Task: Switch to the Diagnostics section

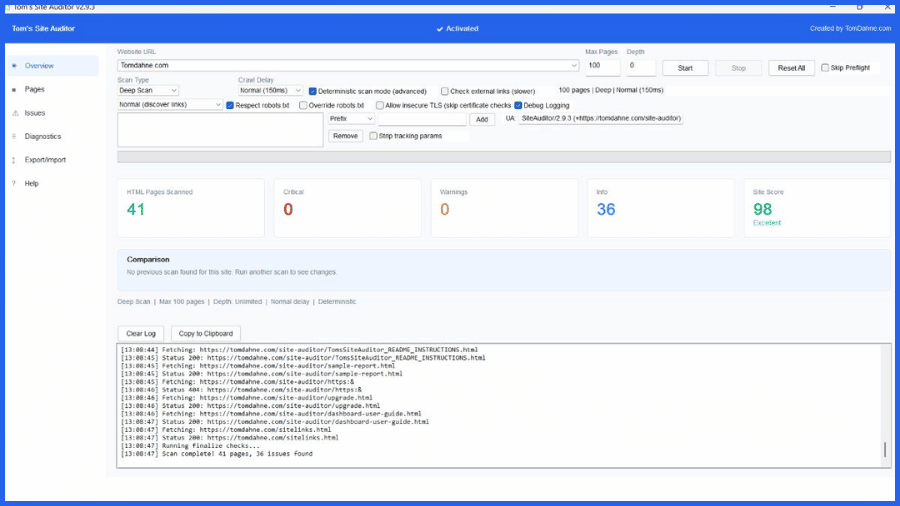Action: [52, 137]
